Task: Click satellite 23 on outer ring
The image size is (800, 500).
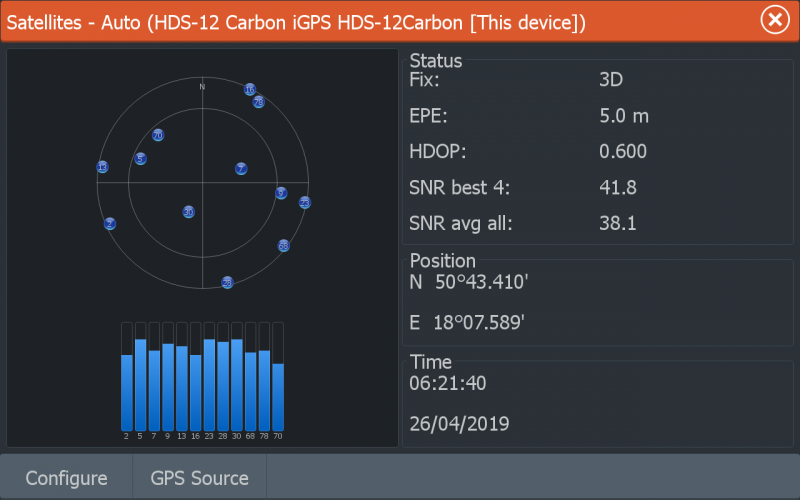Action: click(305, 203)
